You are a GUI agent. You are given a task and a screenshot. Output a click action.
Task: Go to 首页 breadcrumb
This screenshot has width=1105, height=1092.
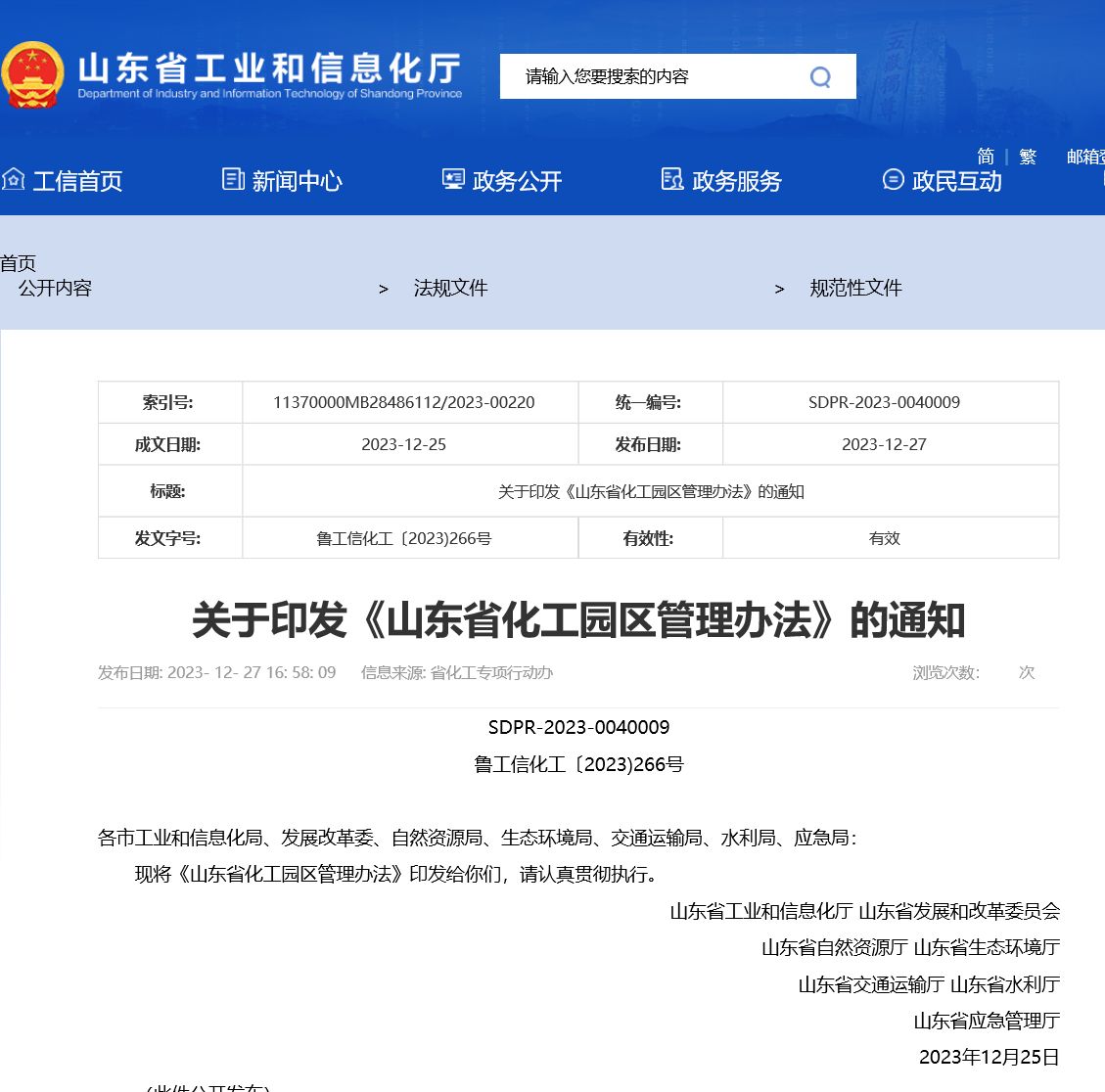click(19, 263)
